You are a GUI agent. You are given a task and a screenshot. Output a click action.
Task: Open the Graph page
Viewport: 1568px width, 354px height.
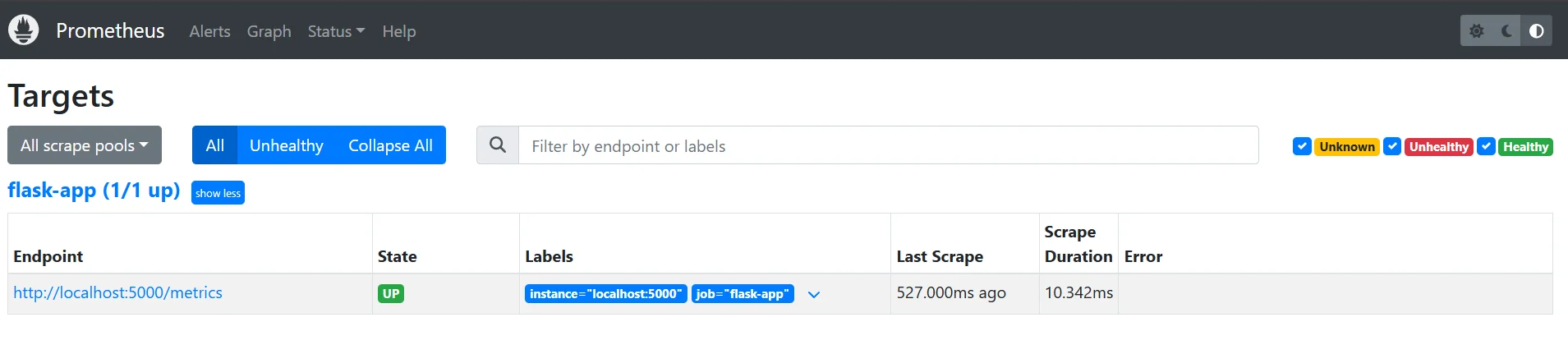point(269,31)
